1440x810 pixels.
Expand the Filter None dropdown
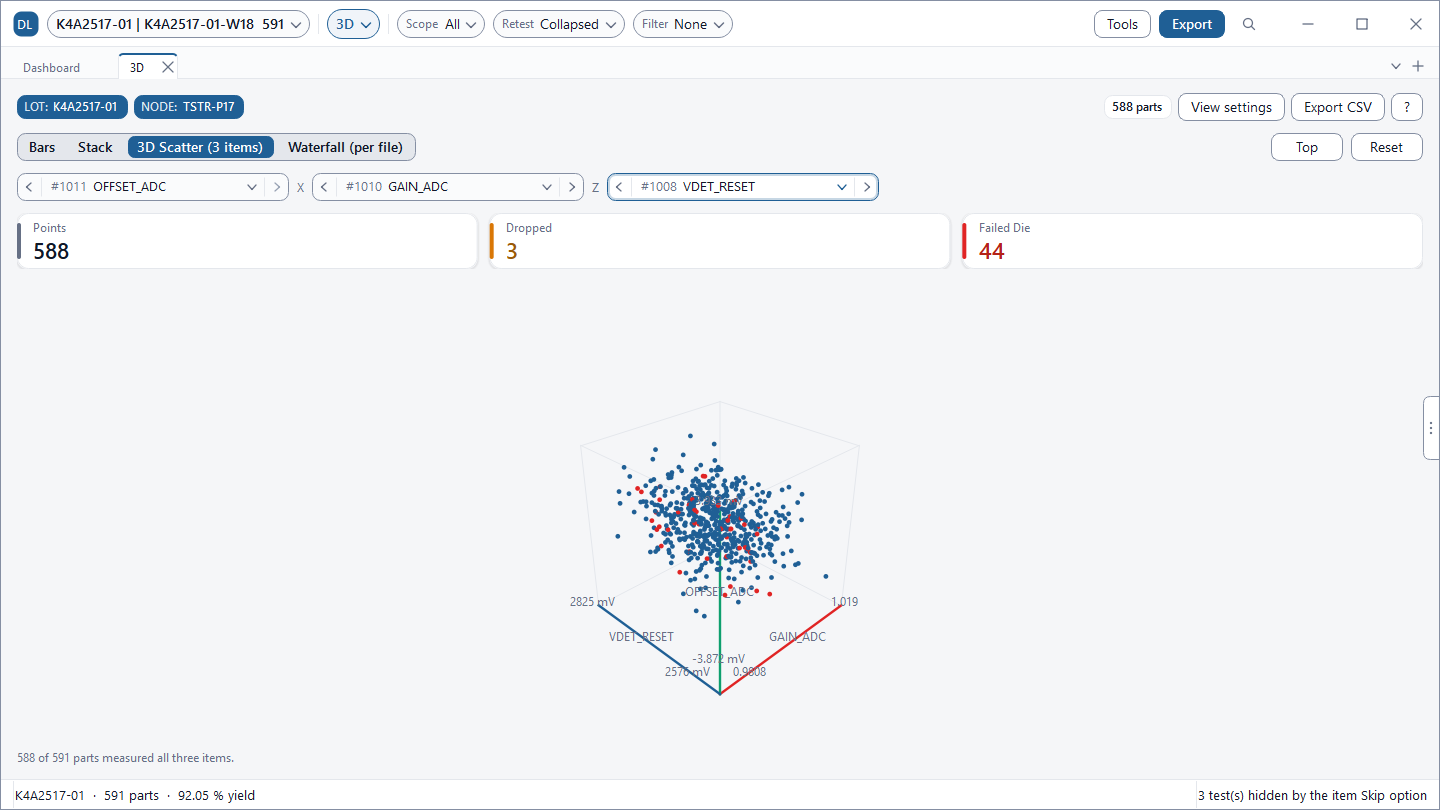(683, 24)
